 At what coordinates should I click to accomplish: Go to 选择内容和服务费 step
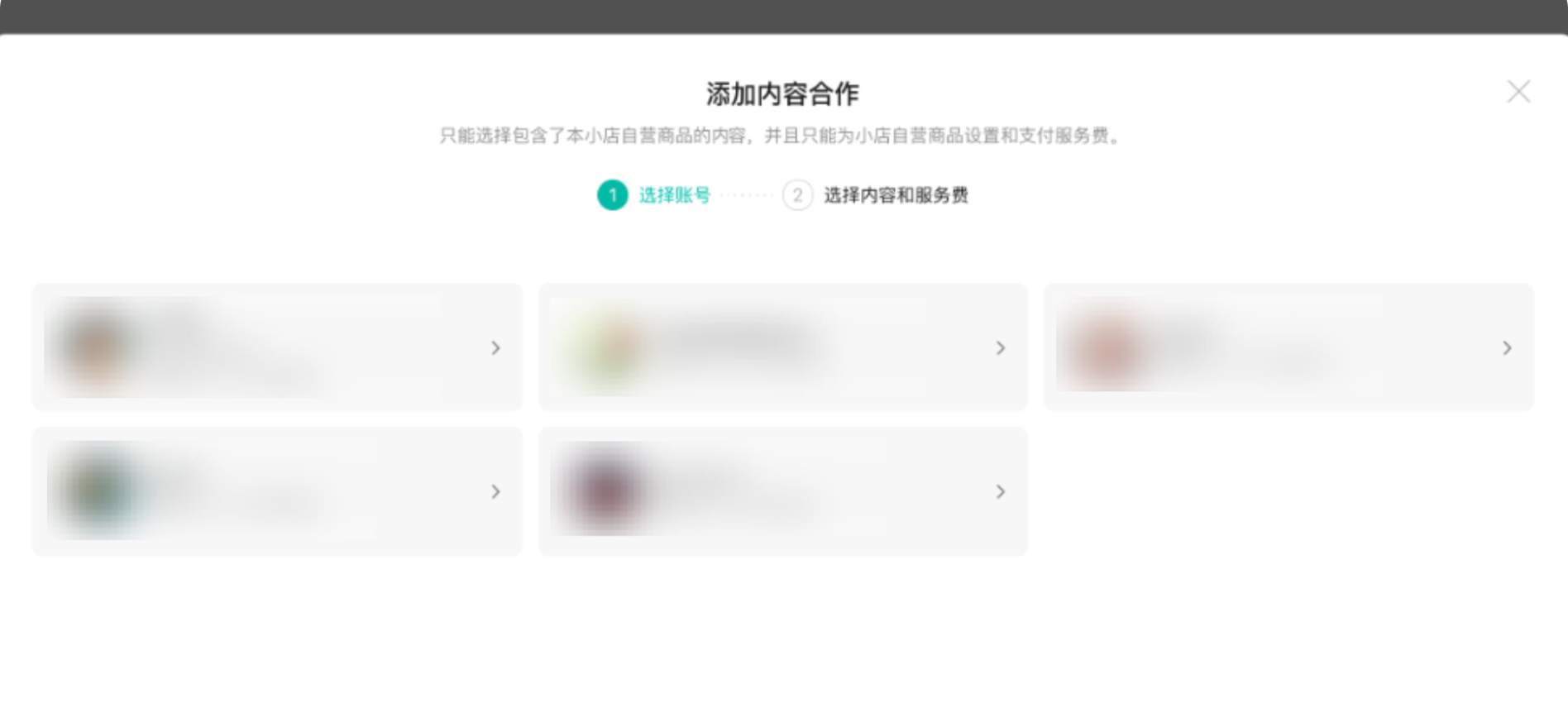(896, 195)
